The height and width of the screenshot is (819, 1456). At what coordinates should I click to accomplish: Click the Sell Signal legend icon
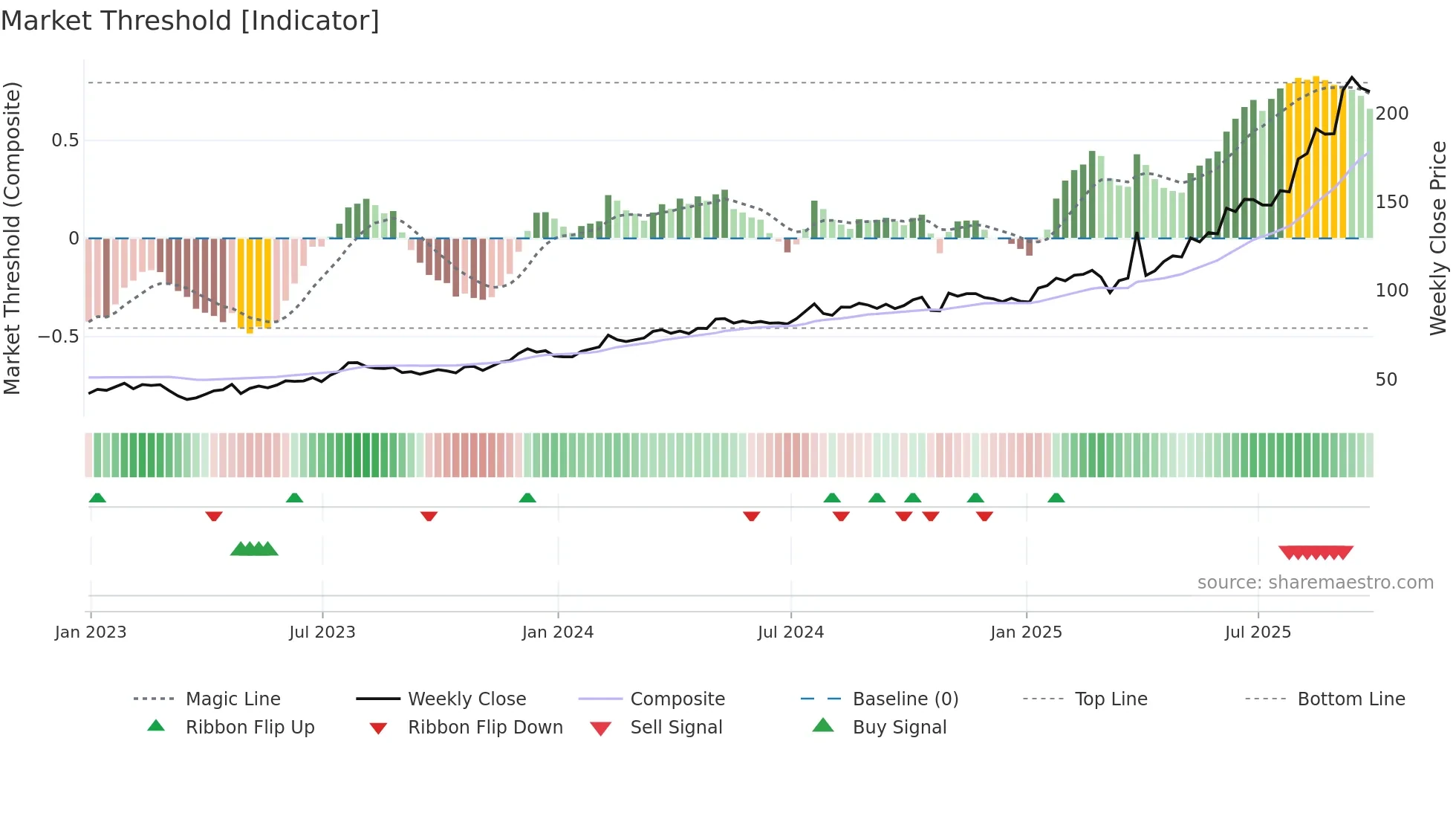(600, 728)
